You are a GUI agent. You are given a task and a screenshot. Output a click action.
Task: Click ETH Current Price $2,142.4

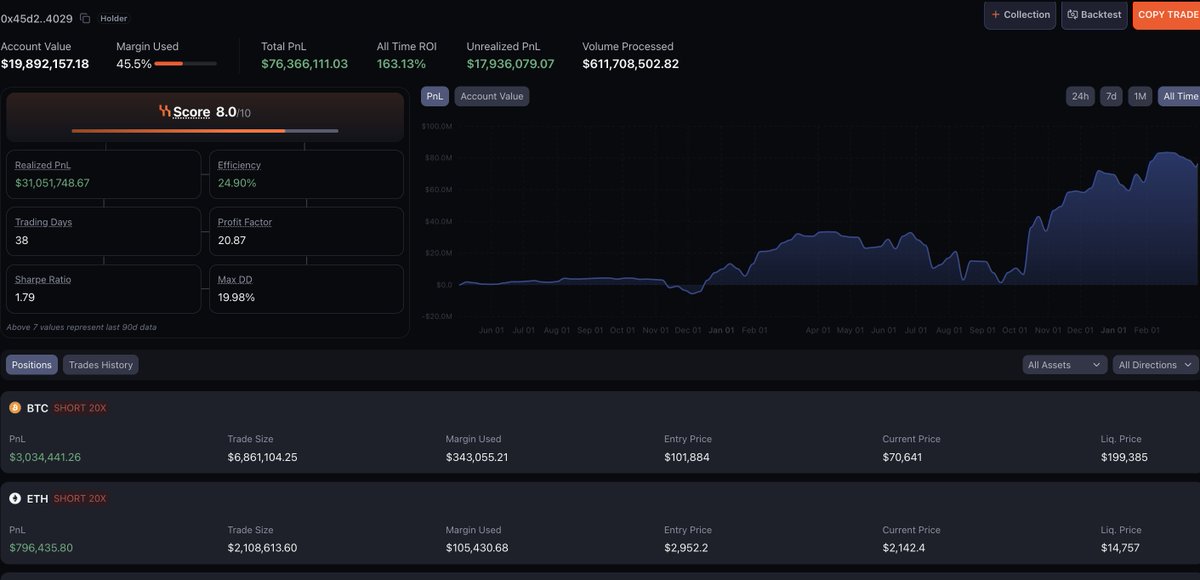coord(905,548)
